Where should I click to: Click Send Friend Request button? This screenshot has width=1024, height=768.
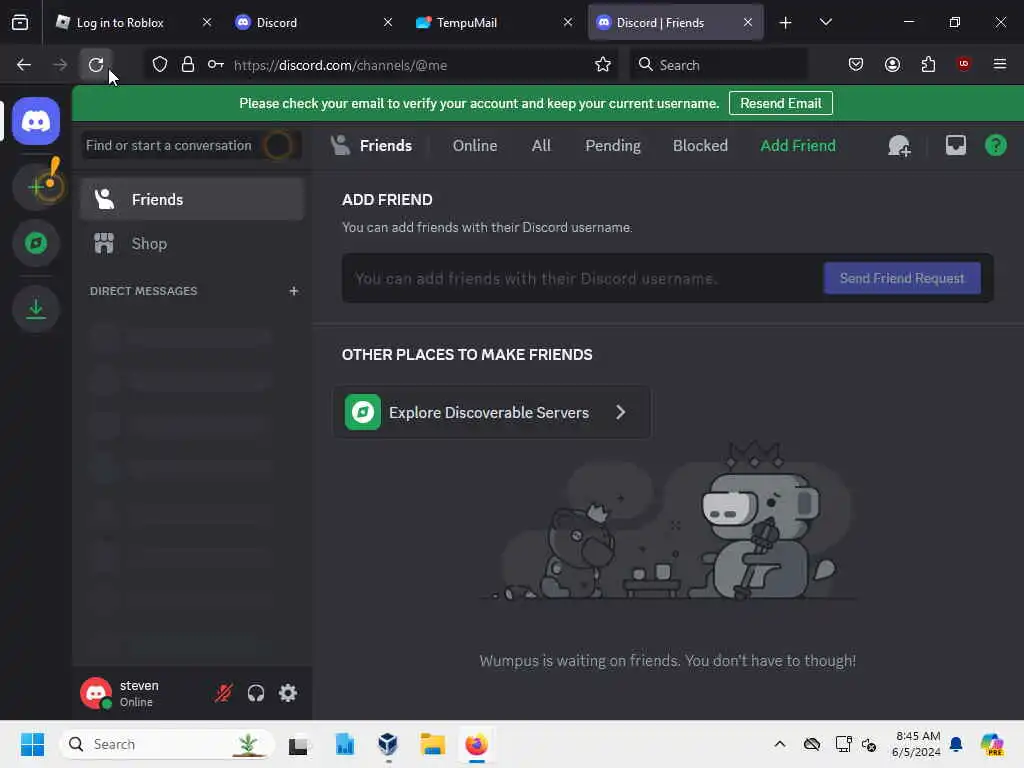tap(902, 278)
